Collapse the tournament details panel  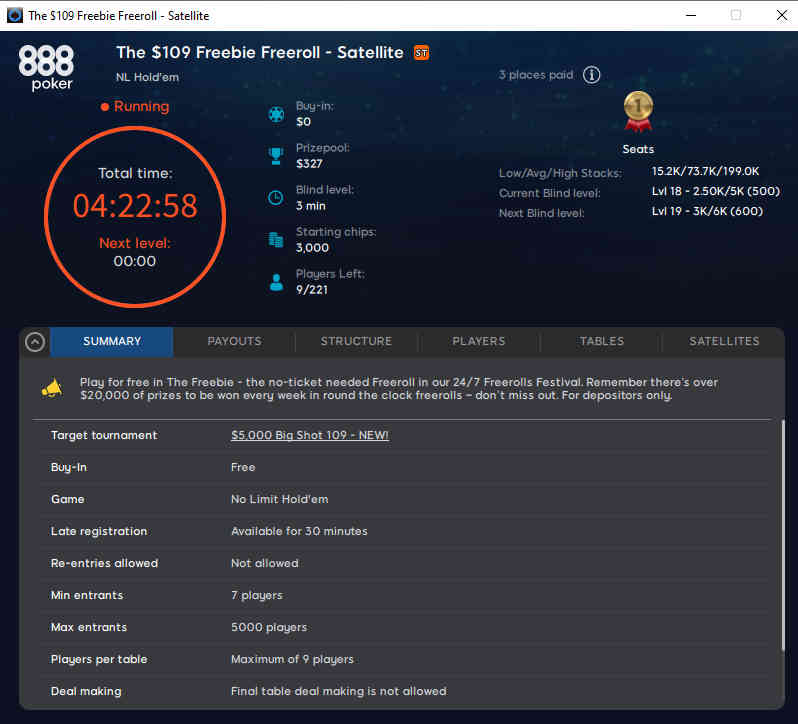coord(35,342)
